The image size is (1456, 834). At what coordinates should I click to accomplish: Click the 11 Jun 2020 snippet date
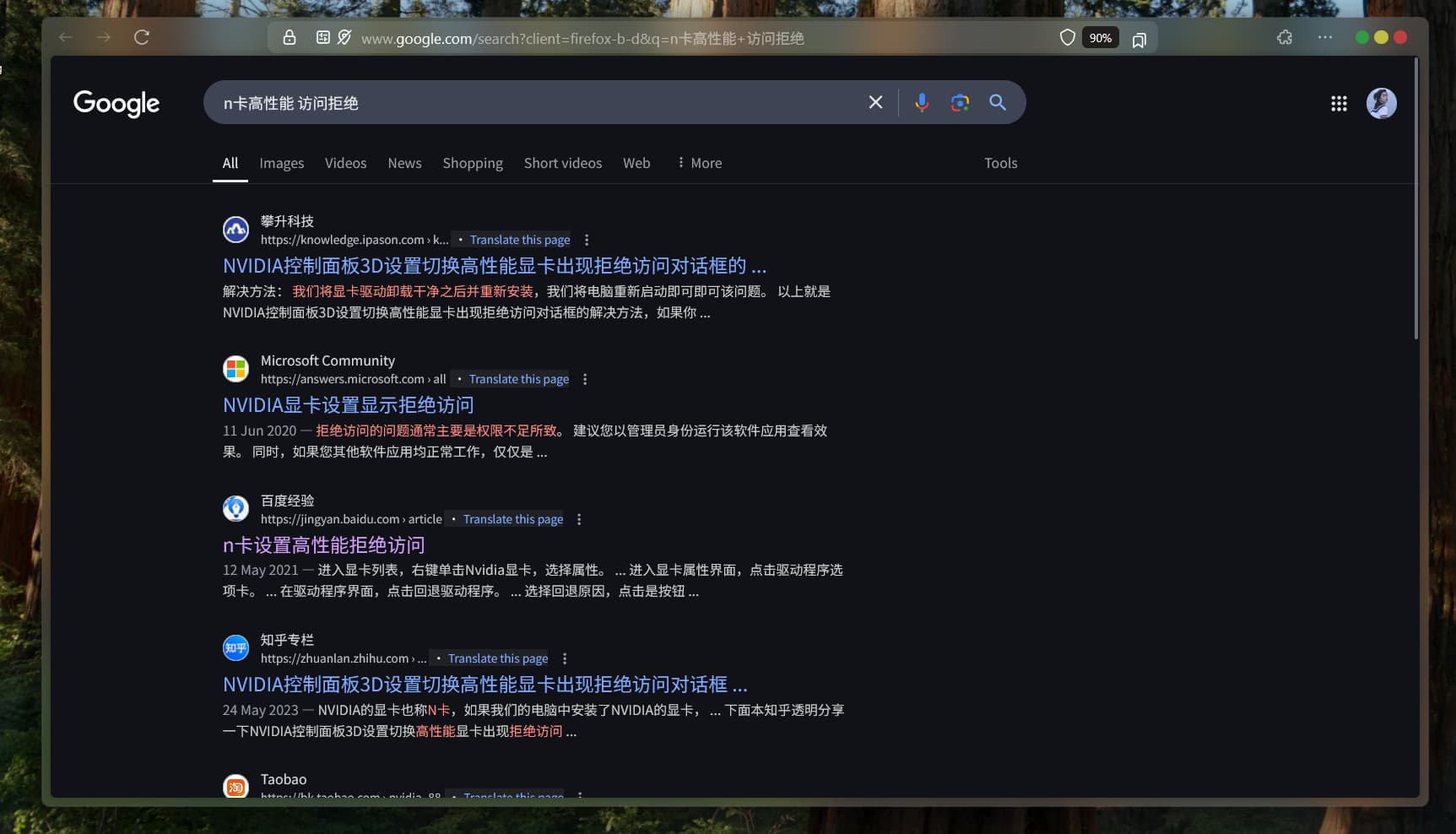coord(260,431)
